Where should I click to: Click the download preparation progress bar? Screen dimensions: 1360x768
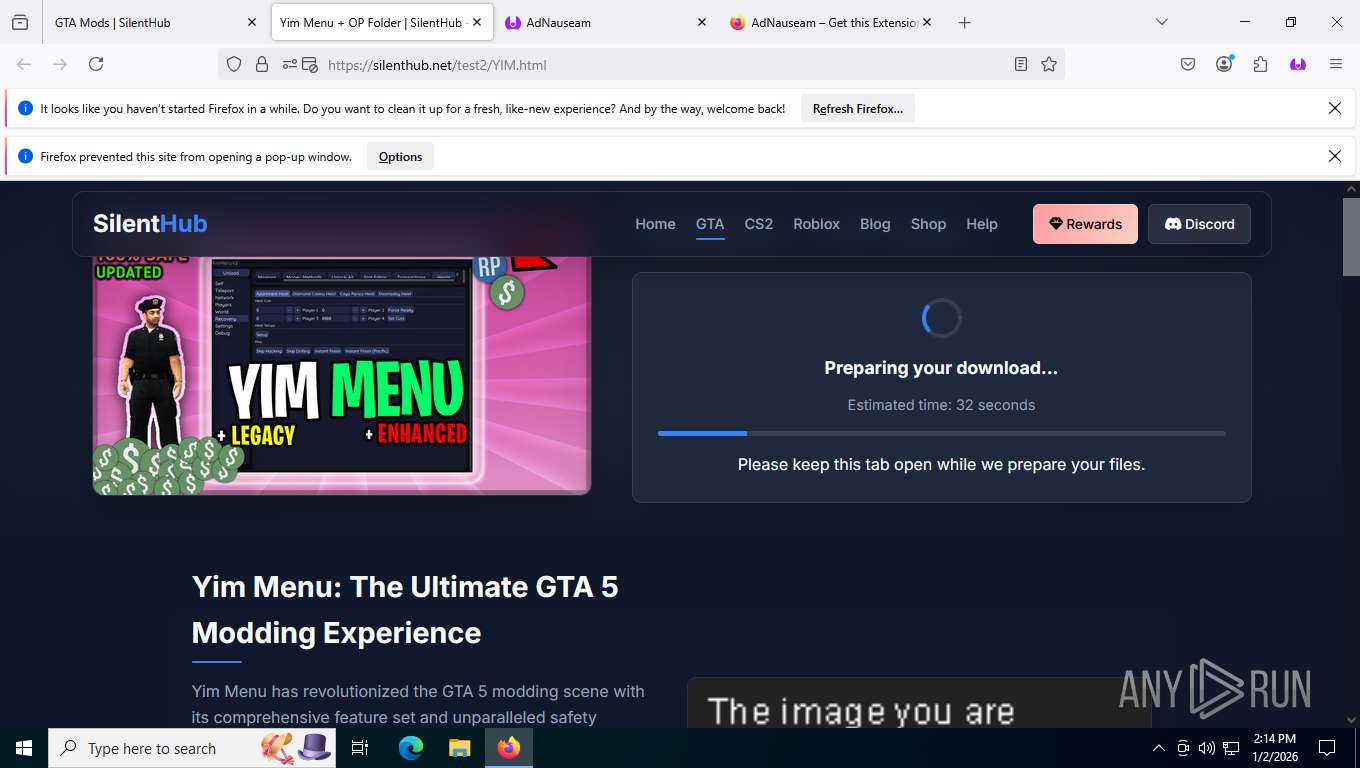point(941,433)
